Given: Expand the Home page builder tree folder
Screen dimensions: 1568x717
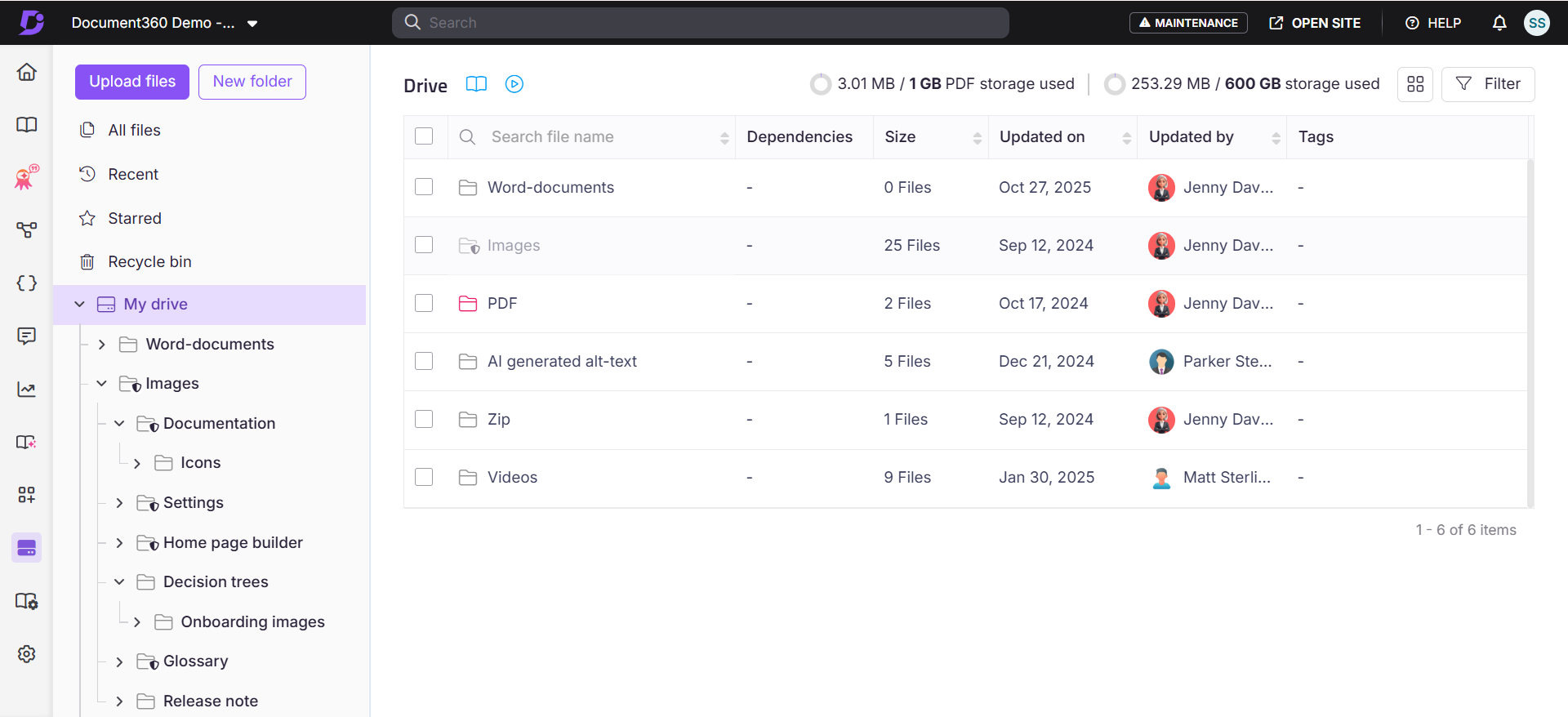Looking at the screenshot, I should (x=119, y=543).
